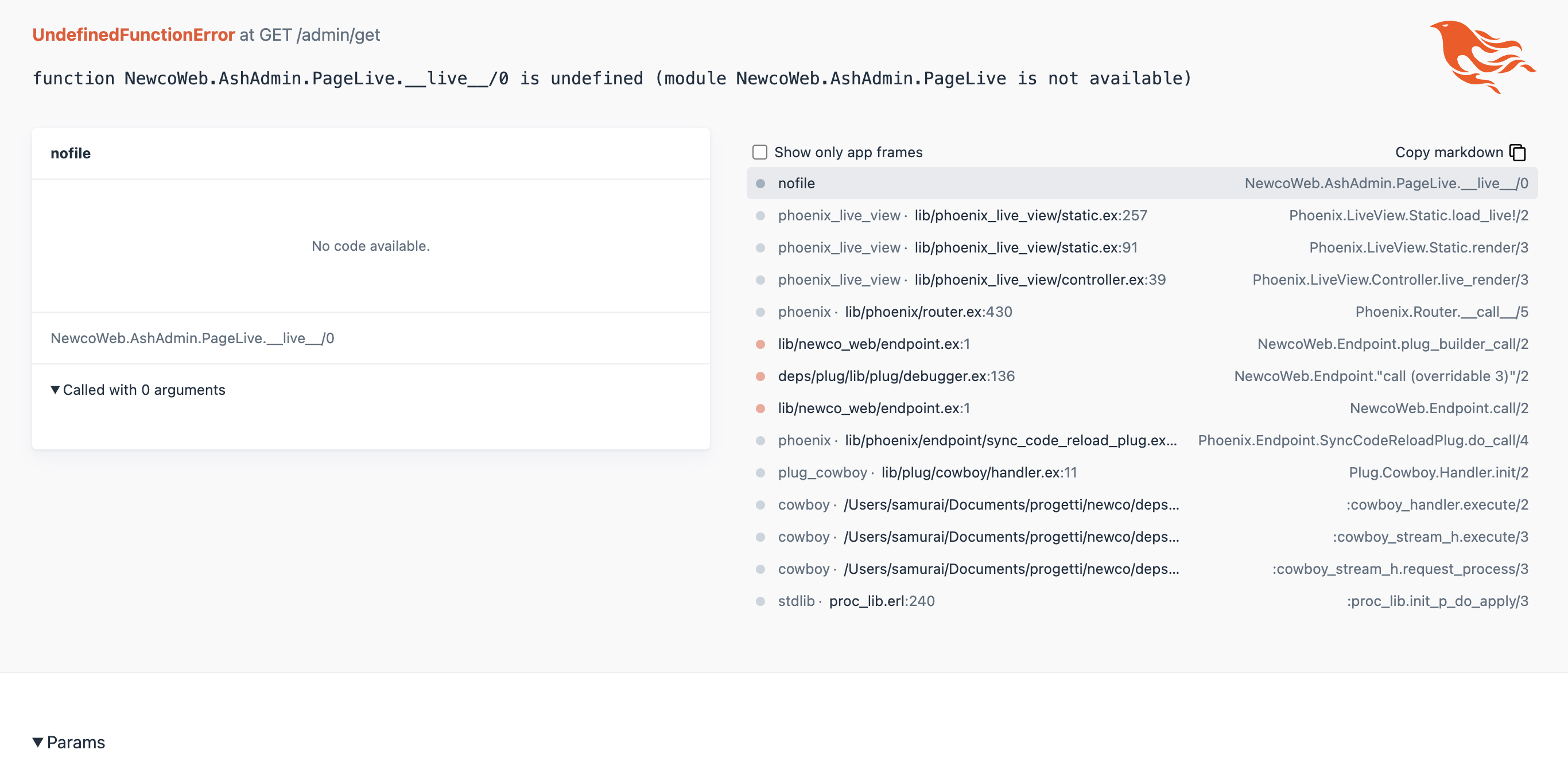Click the UndefinedFunctionError heading
Image resolution: width=1568 pixels, height=769 pixels.
pos(133,34)
